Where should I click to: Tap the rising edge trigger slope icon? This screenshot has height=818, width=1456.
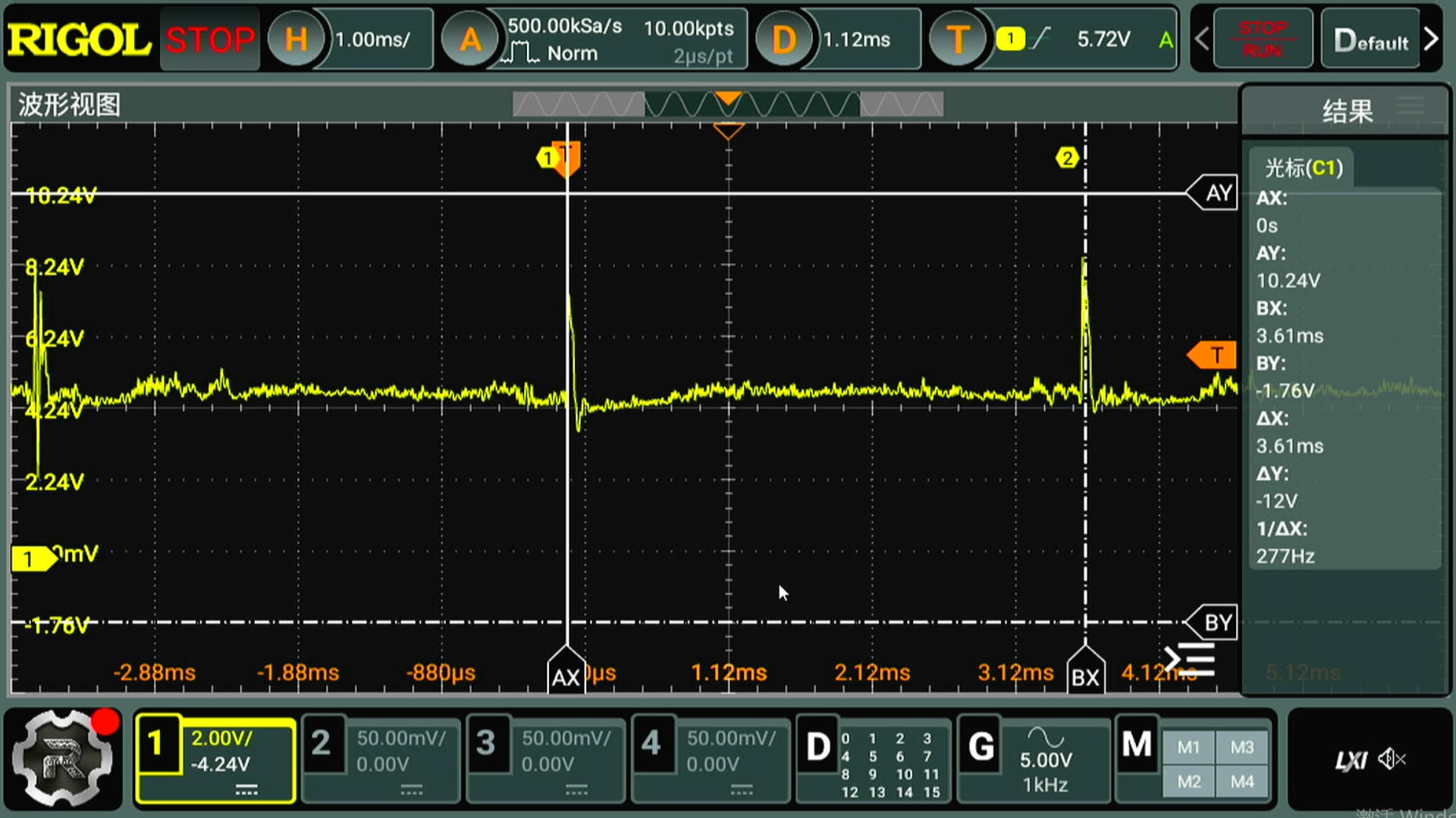[x=1040, y=38]
